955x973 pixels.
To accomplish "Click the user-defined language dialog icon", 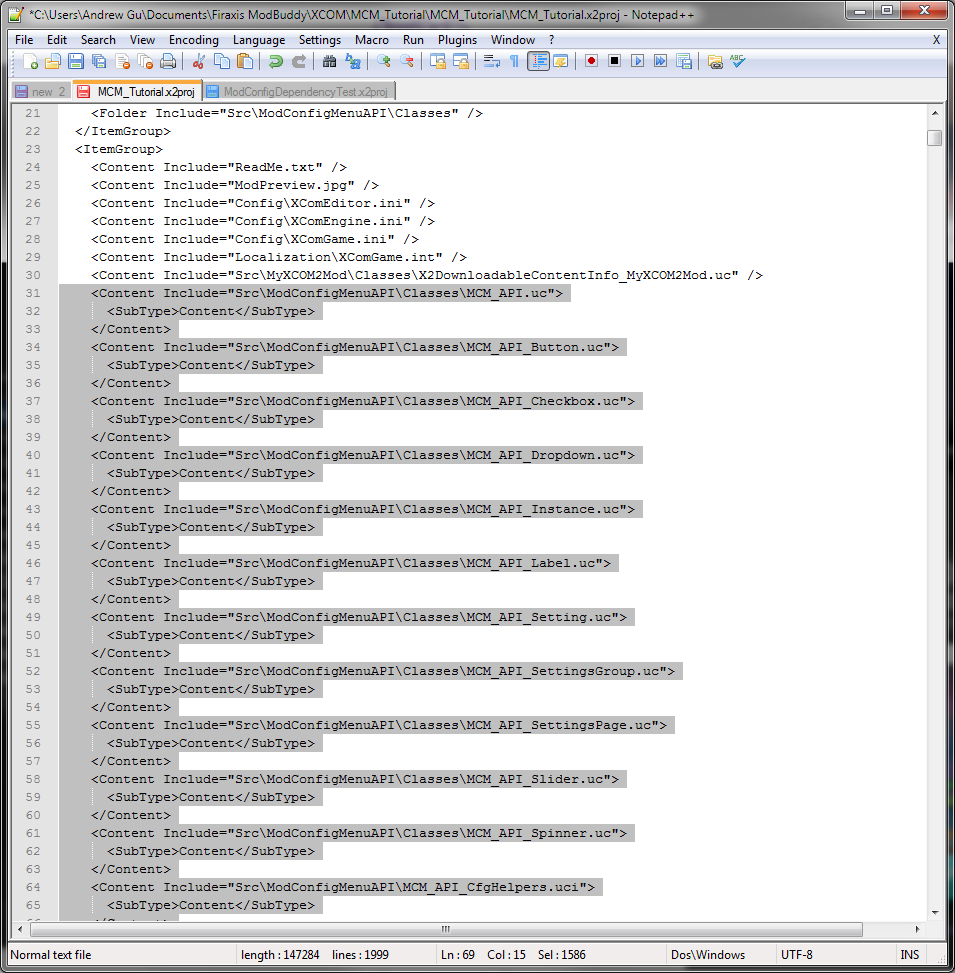I will point(561,61).
